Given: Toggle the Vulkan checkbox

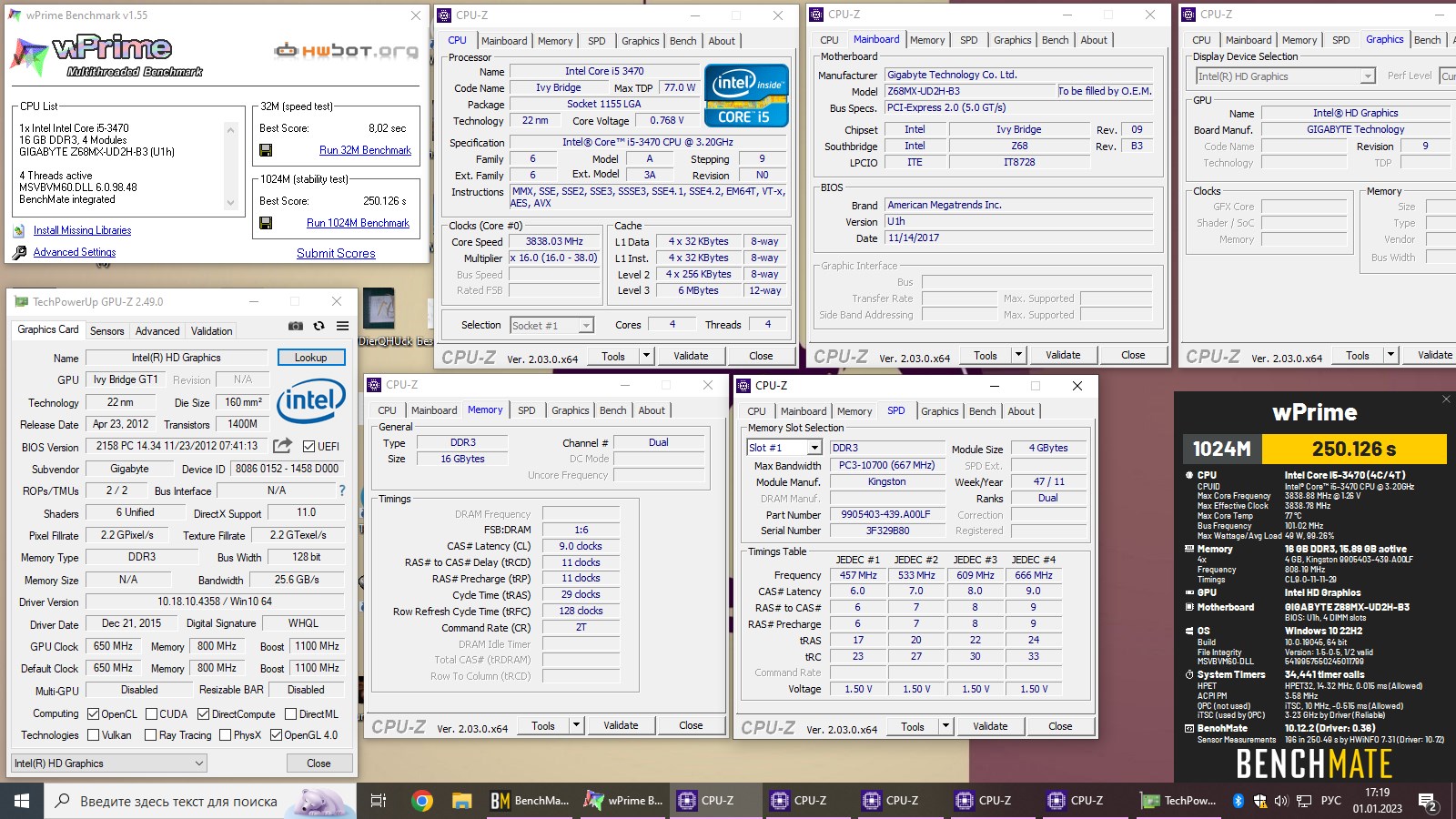Looking at the screenshot, I should click(x=93, y=735).
